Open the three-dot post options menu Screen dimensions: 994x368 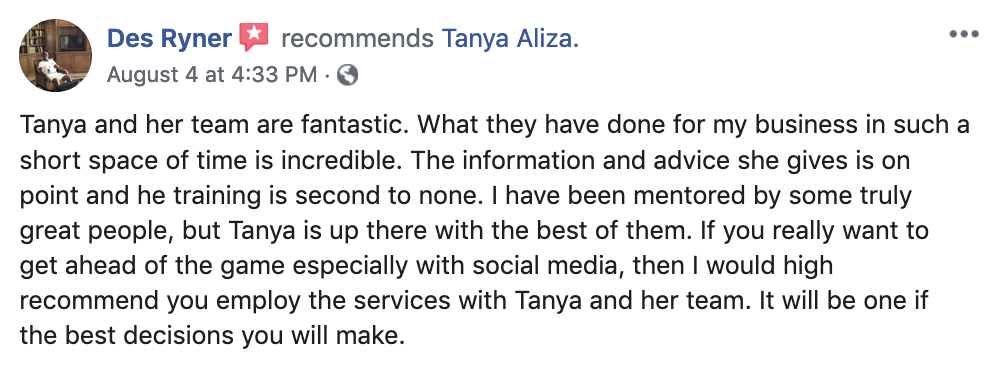(964, 34)
